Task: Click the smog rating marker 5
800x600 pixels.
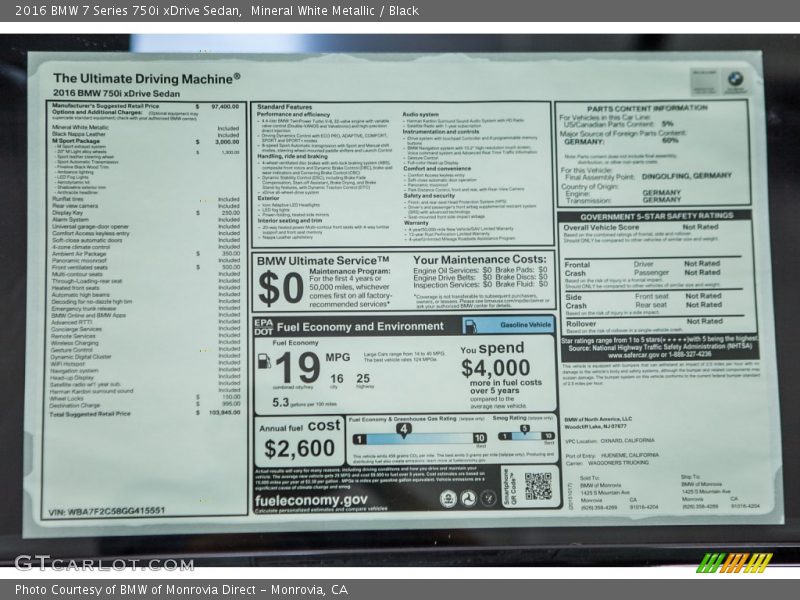Action: (x=526, y=429)
